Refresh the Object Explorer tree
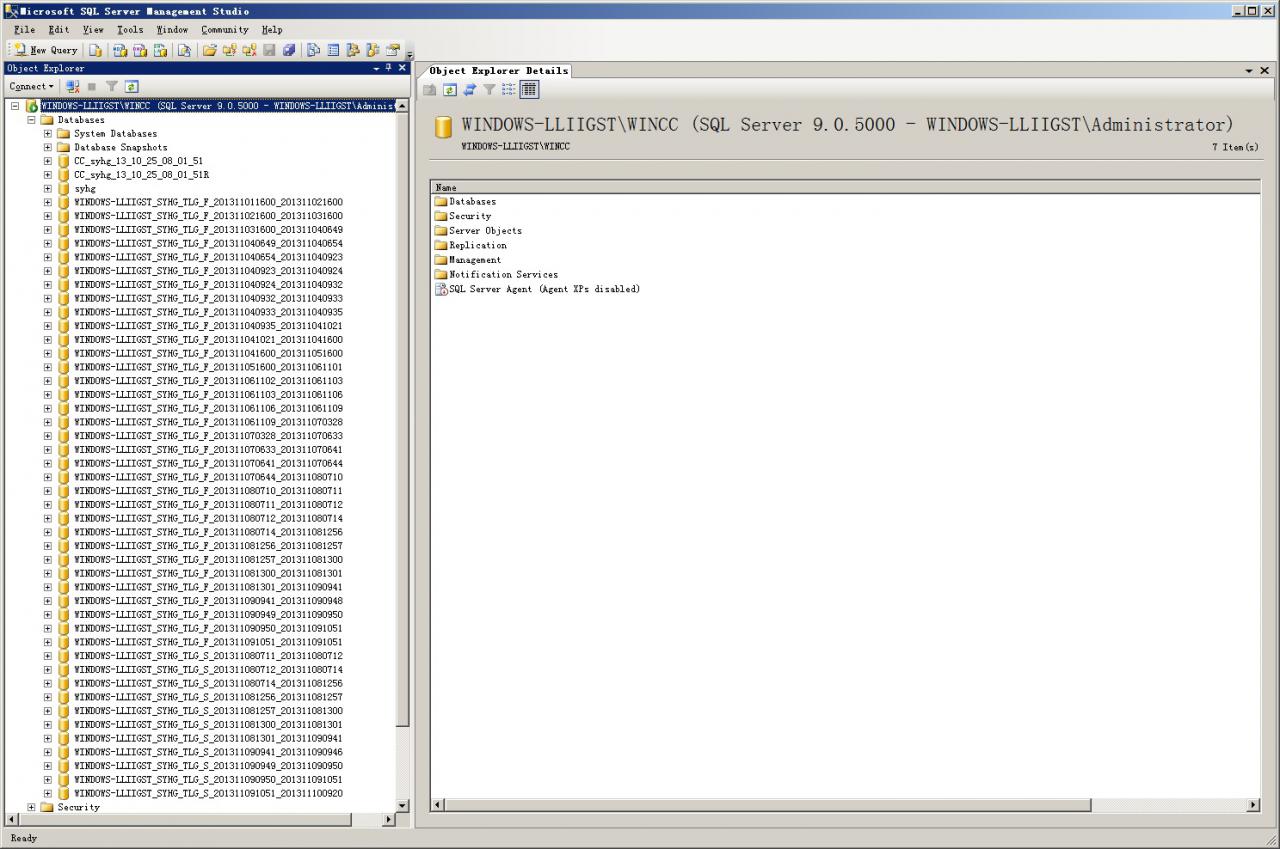The width and height of the screenshot is (1280, 849). [x=131, y=87]
